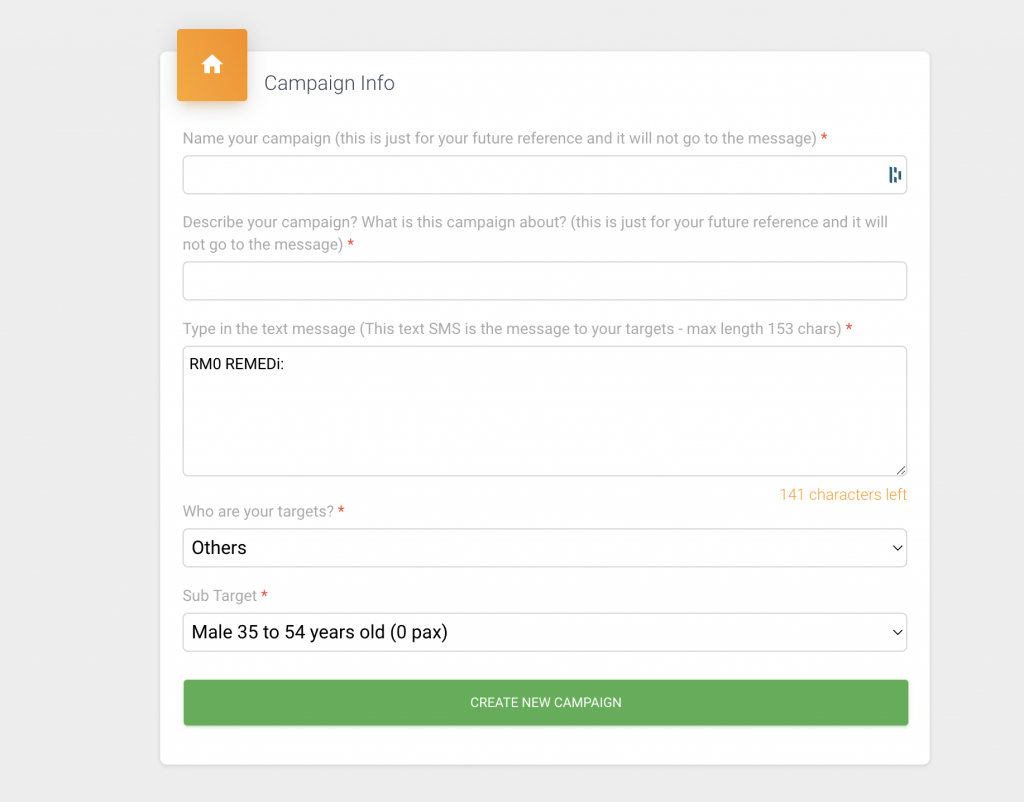This screenshot has width=1024, height=802.
Task: Click the 'Type in the text message' label
Action: click(512, 329)
